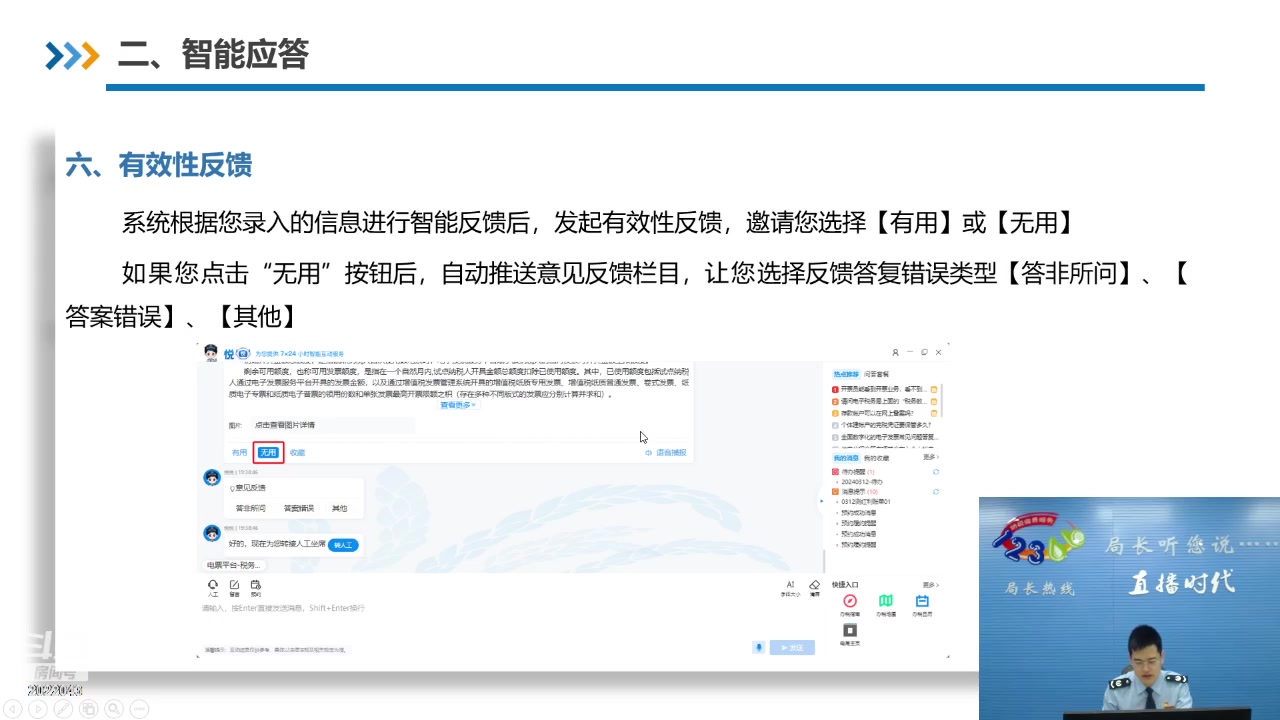Open 更多 beside 快捷入口
This screenshot has width=1280, height=720.
pos(931,584)
